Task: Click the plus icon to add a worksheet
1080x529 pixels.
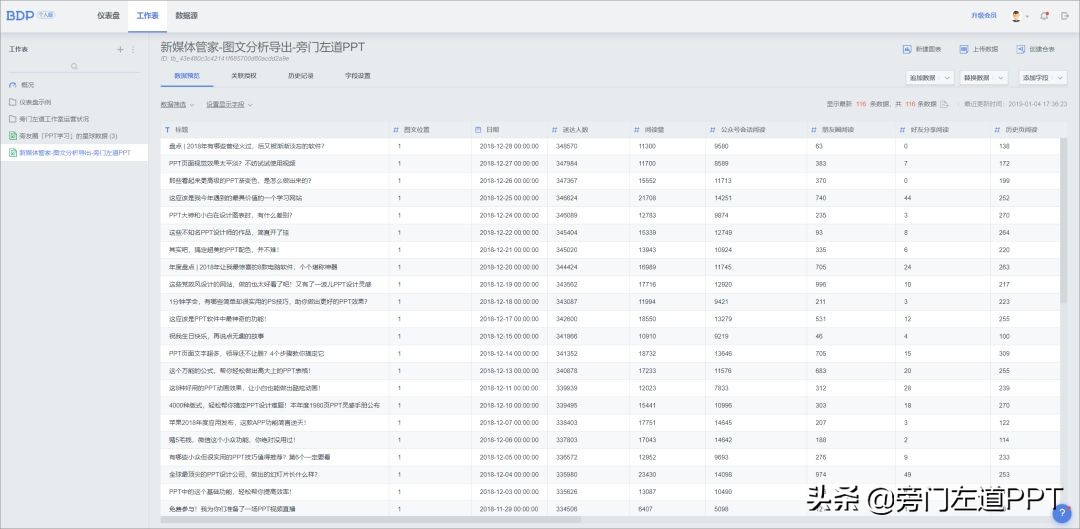Action: tap(121, 50)
